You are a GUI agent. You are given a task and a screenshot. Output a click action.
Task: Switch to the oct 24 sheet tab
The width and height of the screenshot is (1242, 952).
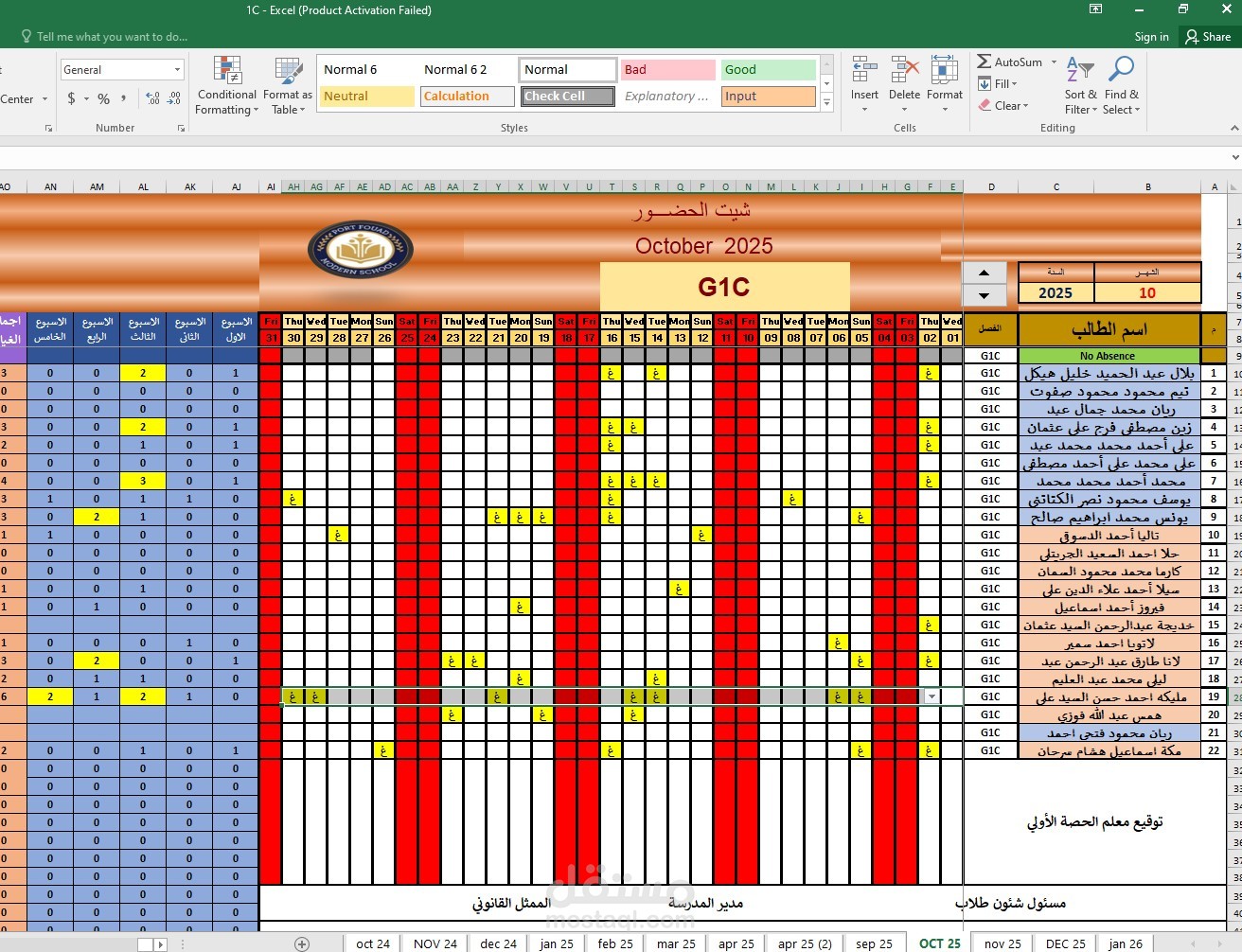coord(373,943)
